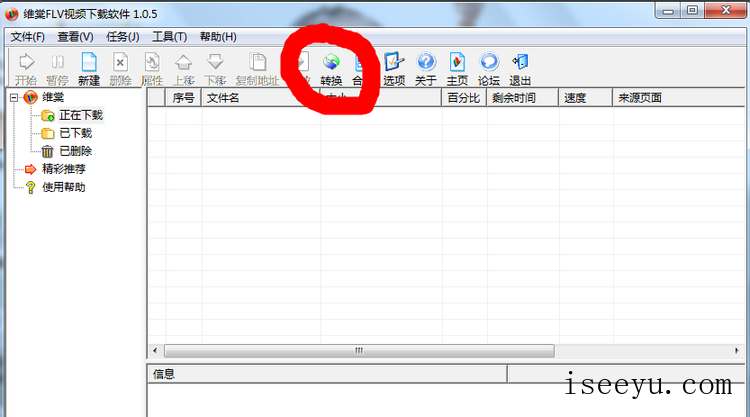The image size is (750, 417).
Task: Close the 维棠FLV window
Action: coord(725,11)
